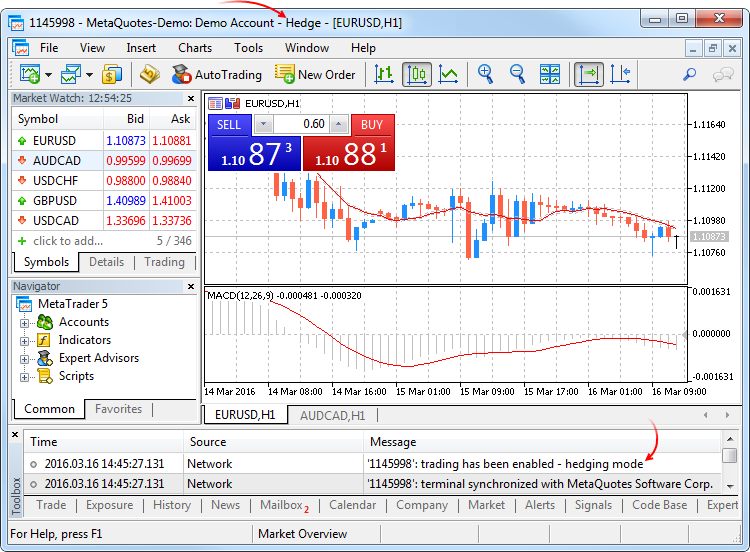Switch to line chart icon
Image resolution: width=750 pixels, height=552 pixels.
click(x=449, y=74)
